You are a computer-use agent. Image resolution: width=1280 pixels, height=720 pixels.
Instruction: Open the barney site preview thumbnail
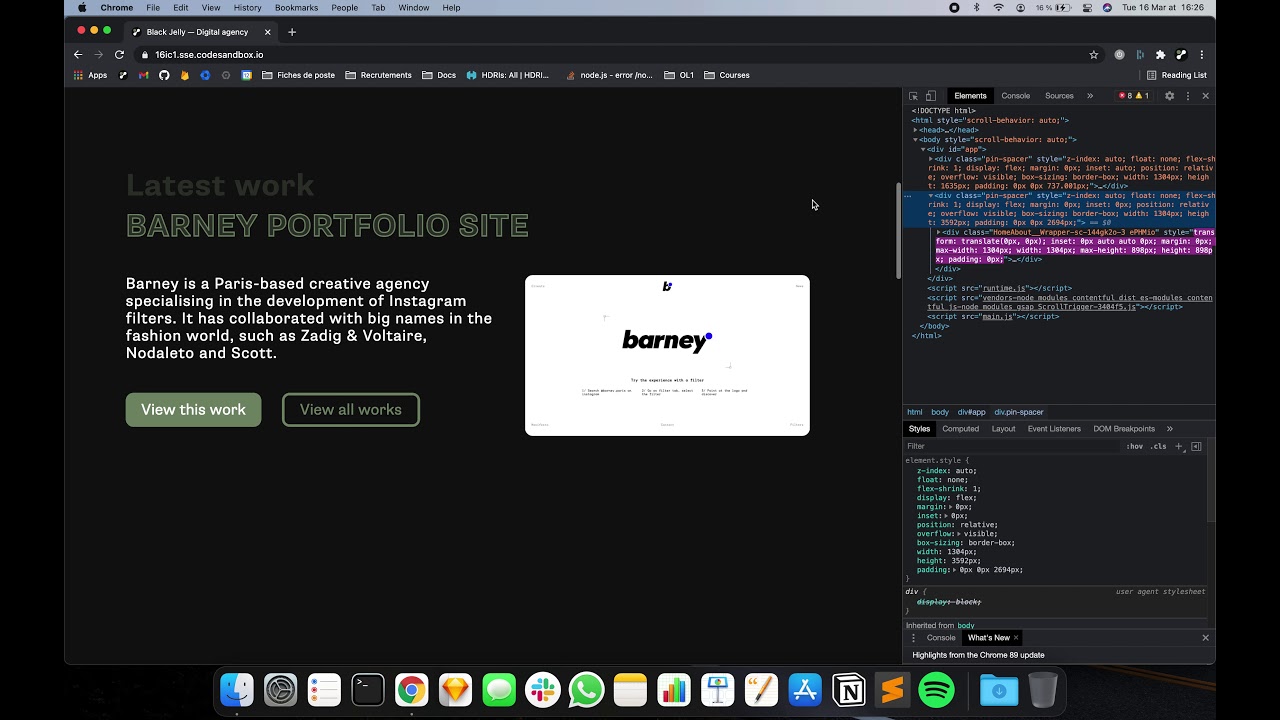click(x=667, y=355)
